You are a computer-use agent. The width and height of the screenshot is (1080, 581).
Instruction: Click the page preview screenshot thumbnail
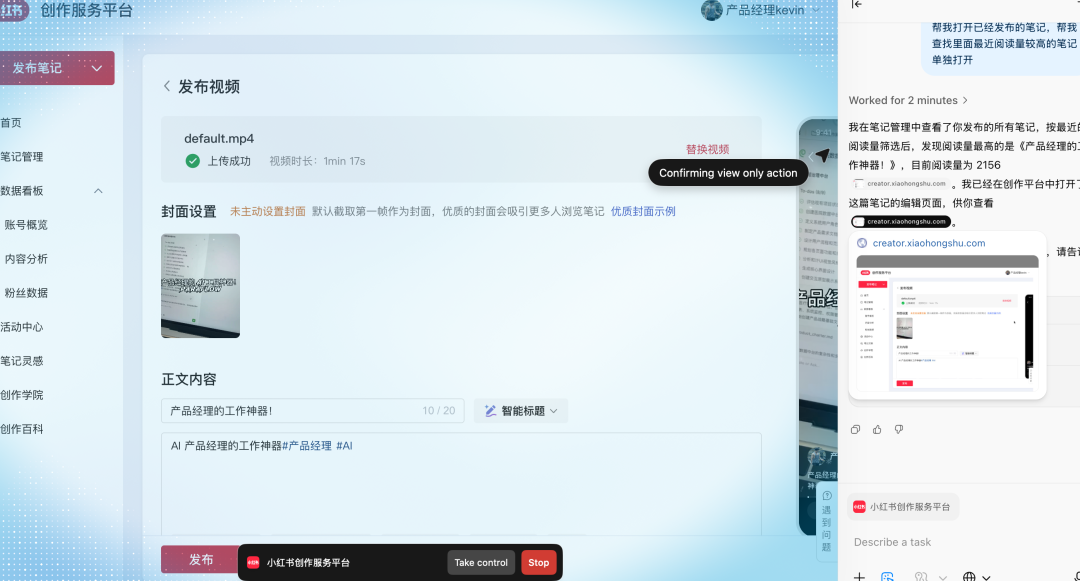click(947, 323)
